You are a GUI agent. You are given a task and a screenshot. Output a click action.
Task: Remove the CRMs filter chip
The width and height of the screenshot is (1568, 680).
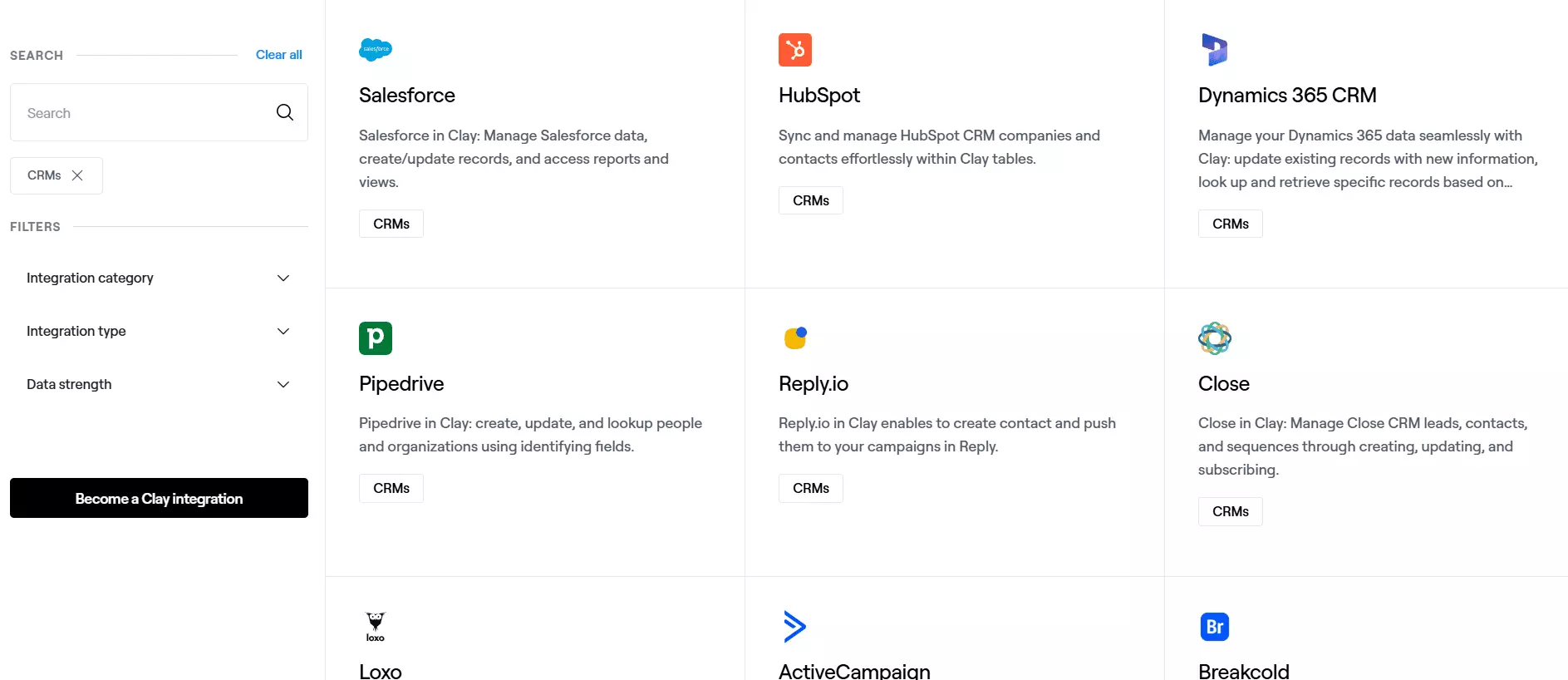pos(77,175)
